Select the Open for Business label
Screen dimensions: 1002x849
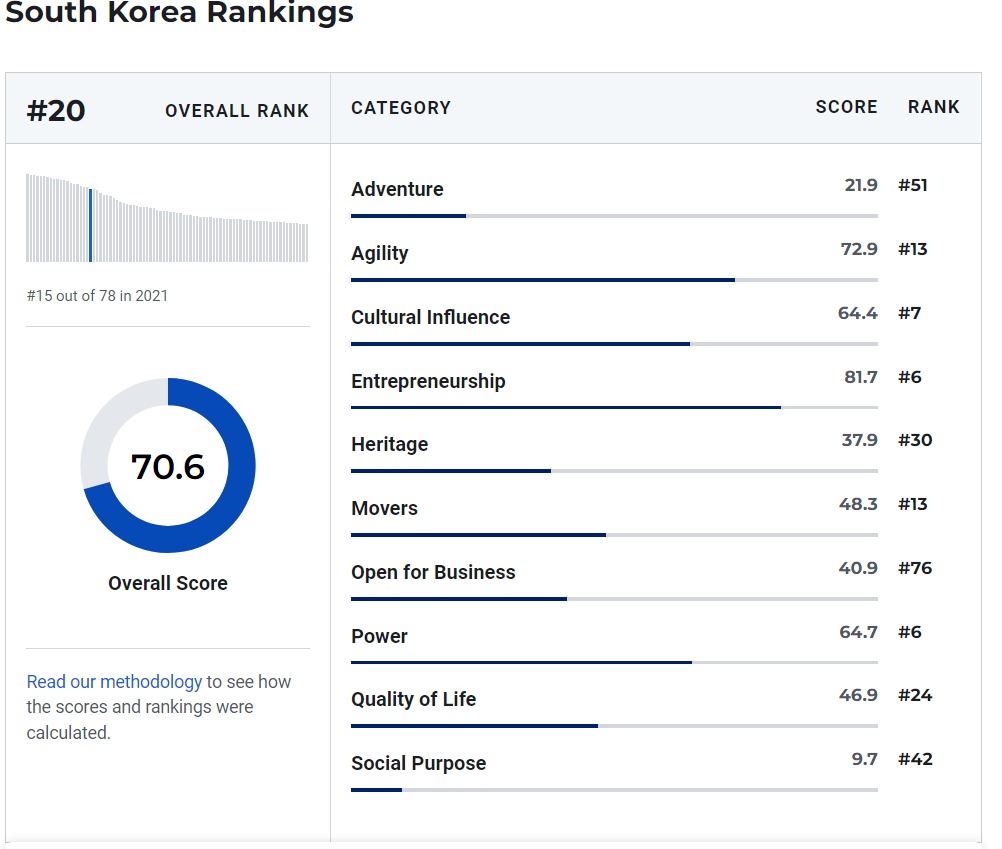pos(433,572)
